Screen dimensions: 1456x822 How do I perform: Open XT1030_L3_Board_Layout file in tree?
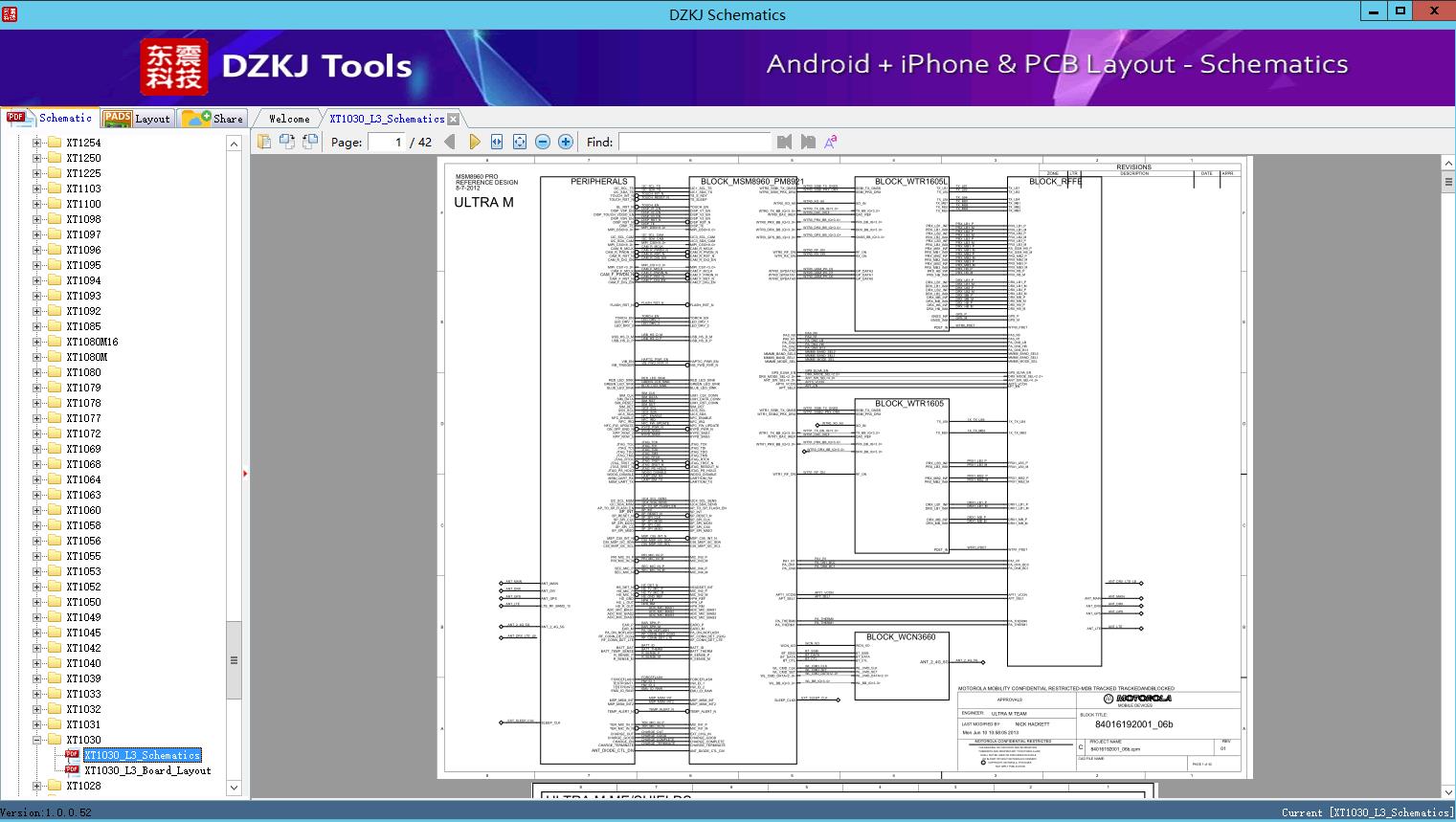147,770
